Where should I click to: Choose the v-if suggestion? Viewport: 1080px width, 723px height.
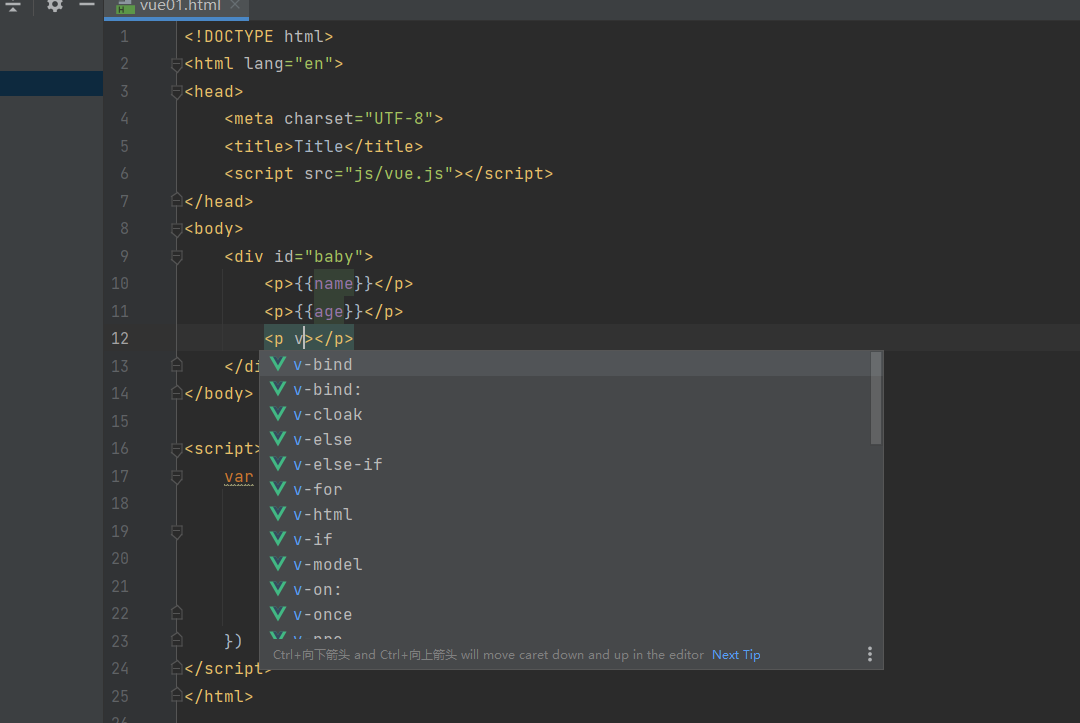(564, 539)
